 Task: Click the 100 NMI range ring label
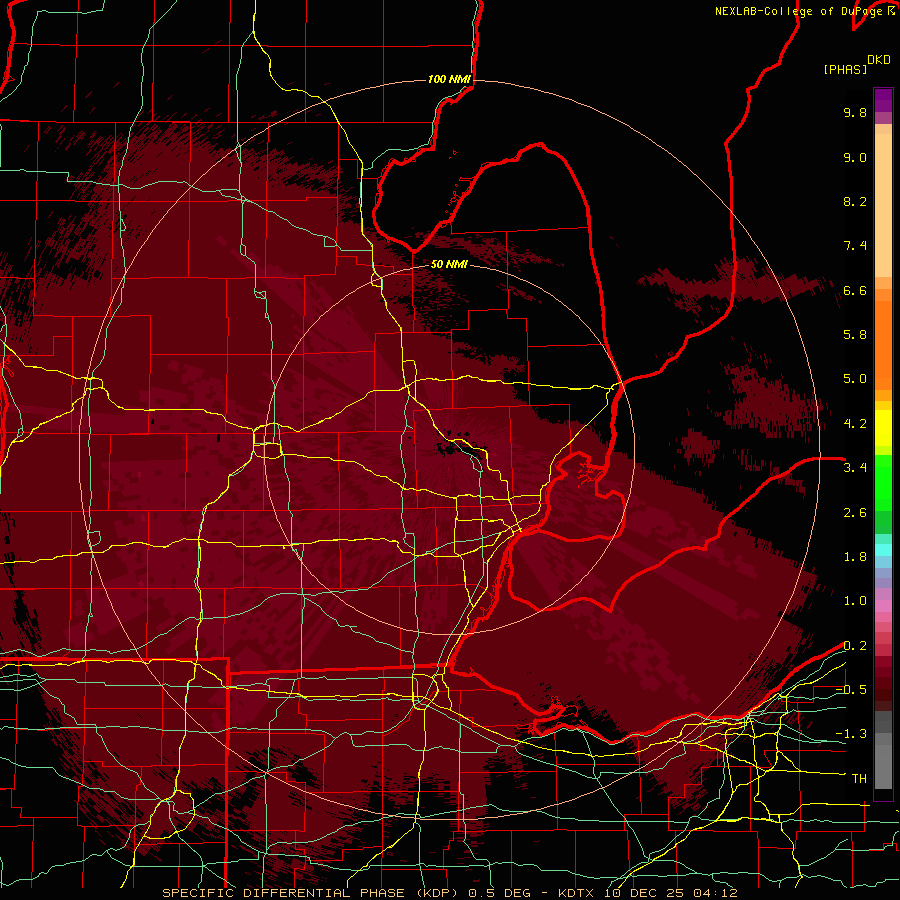click(449, 79)
